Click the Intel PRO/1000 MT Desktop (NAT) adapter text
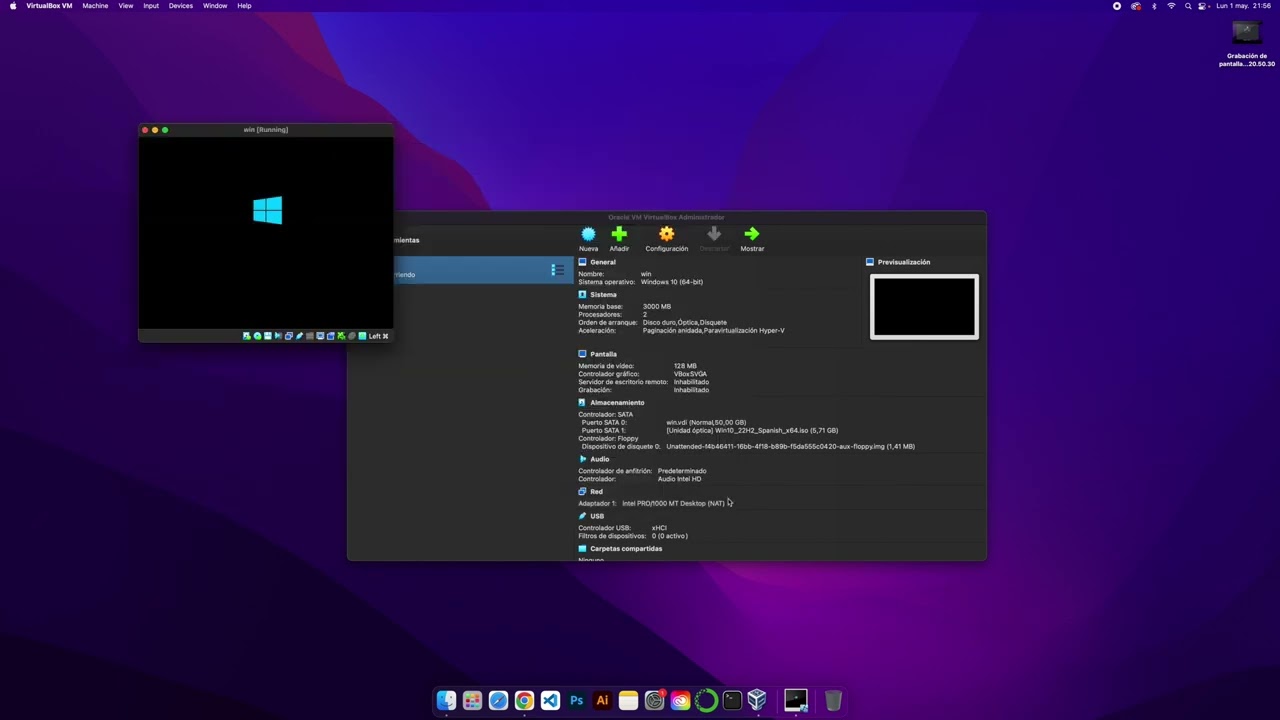 (x=673, y=503)
